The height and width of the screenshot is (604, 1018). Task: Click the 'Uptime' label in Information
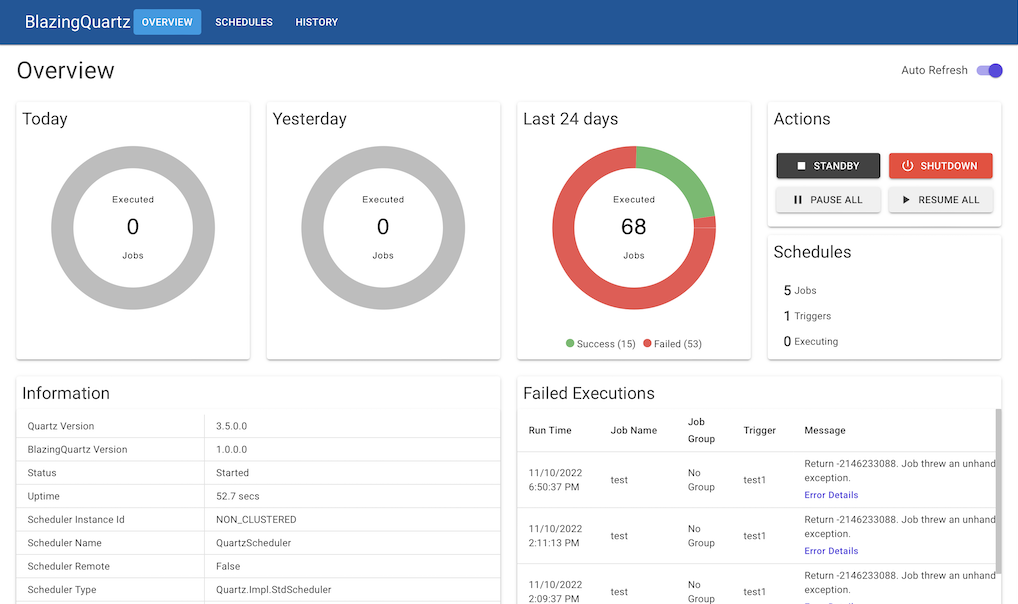[x=43, y=496]
